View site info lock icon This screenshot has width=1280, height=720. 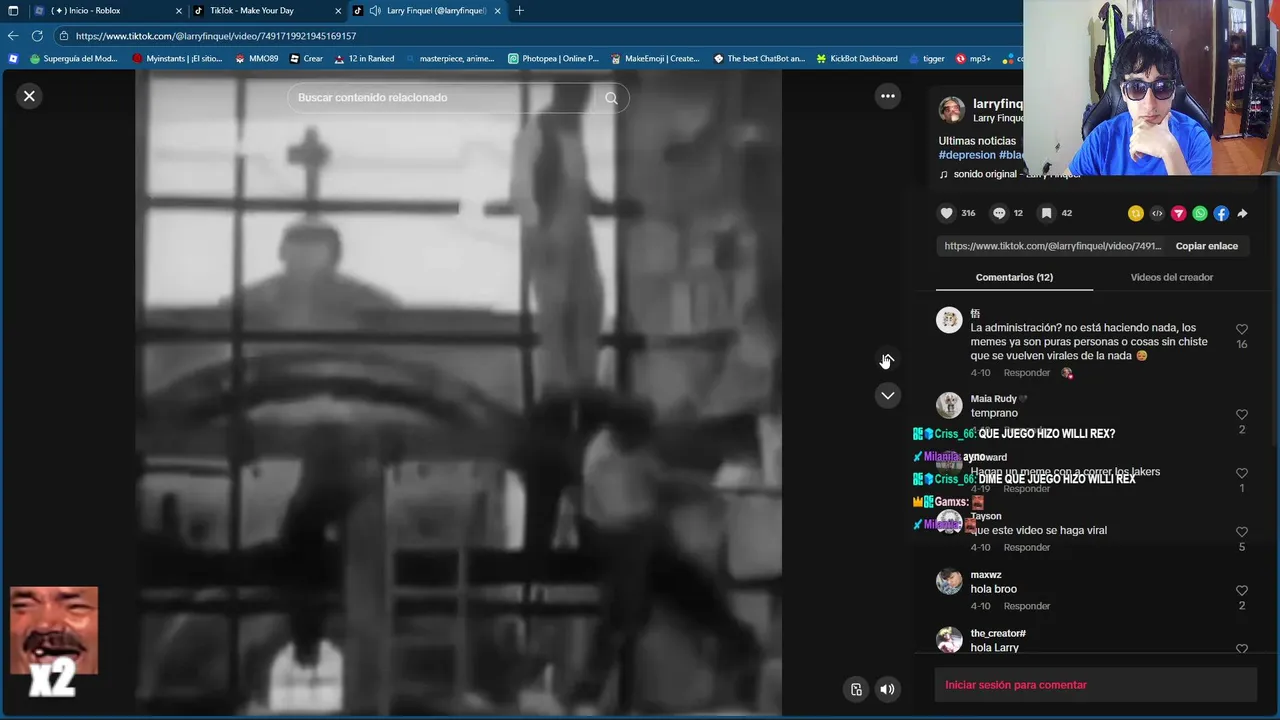click(x=63, y=36)
